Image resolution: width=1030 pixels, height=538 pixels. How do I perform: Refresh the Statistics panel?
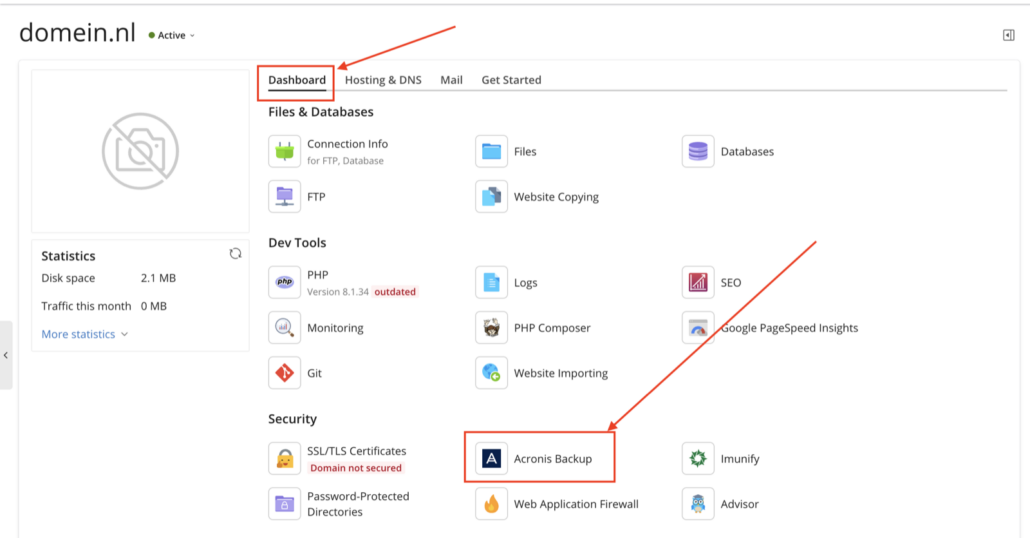[x=235, y=254]
